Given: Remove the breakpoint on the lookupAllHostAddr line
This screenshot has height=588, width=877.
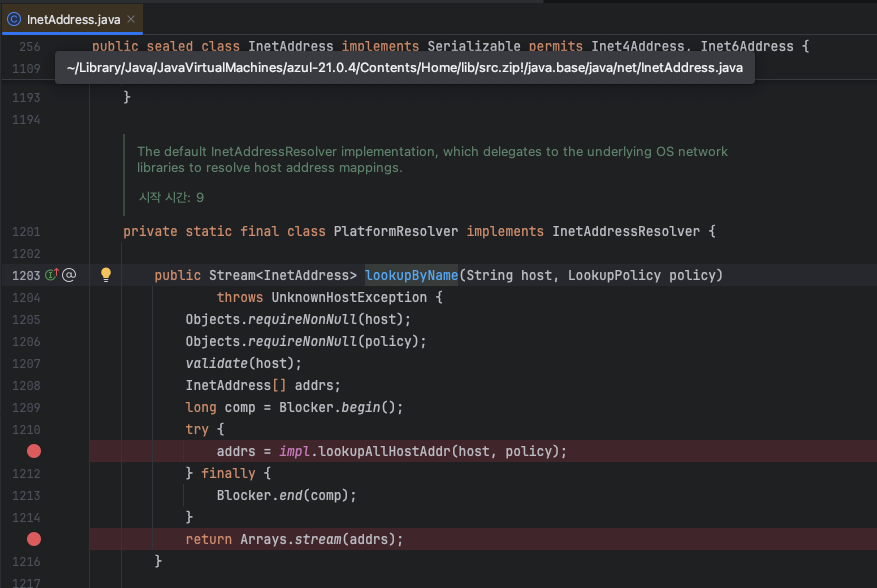Looking at the screenshot, I should (x=34, y=451).
